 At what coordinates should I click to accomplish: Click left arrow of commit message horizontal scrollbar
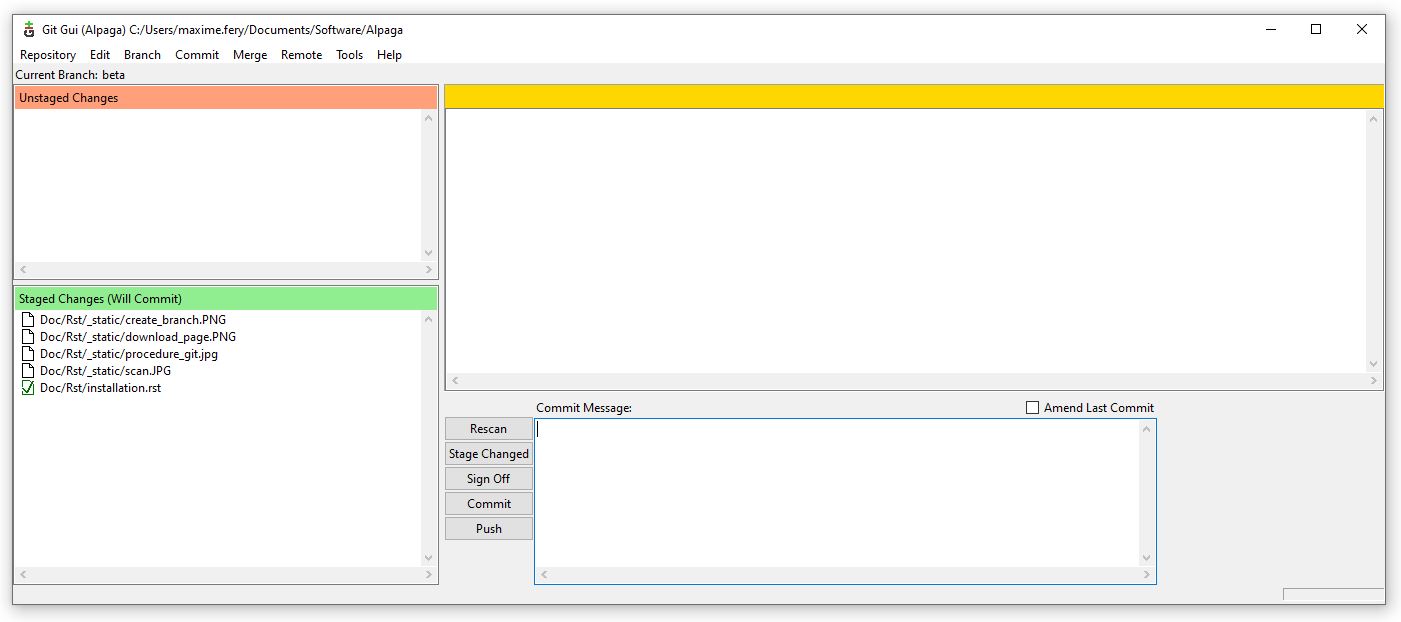pos(544,575)
